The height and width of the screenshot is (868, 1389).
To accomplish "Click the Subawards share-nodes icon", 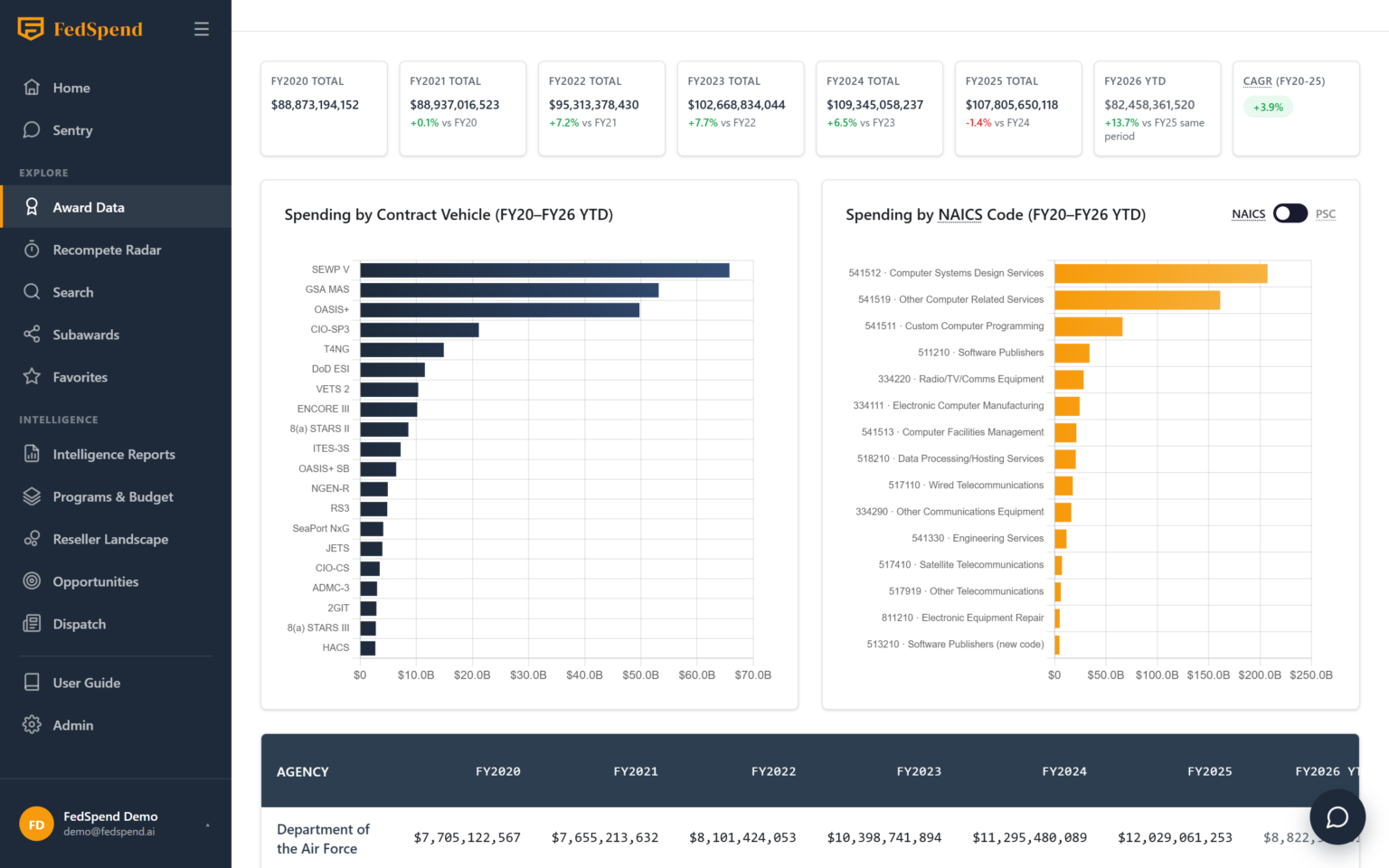I will pos(32,335).
